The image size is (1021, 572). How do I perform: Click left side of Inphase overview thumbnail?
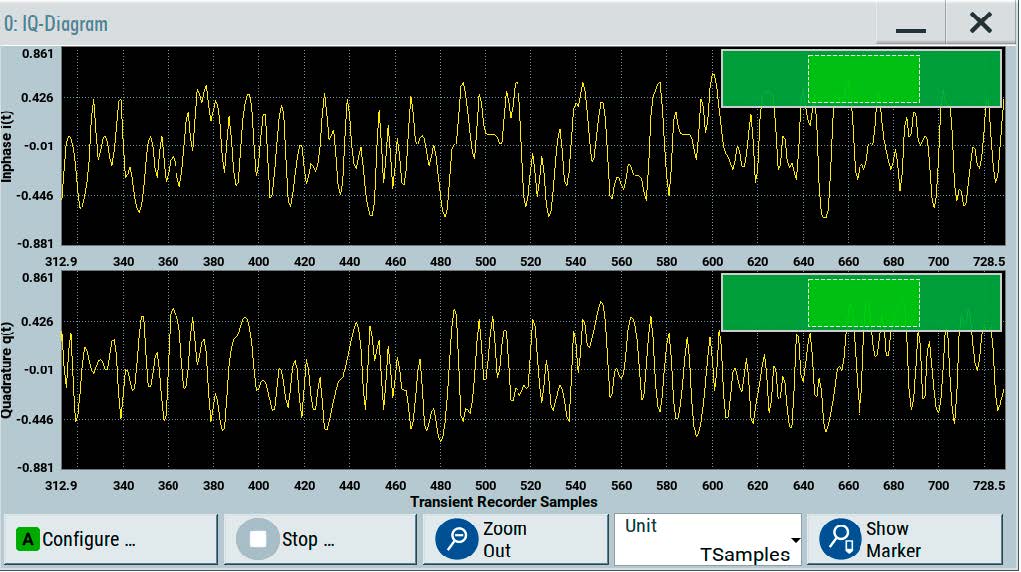coord(764,78)
